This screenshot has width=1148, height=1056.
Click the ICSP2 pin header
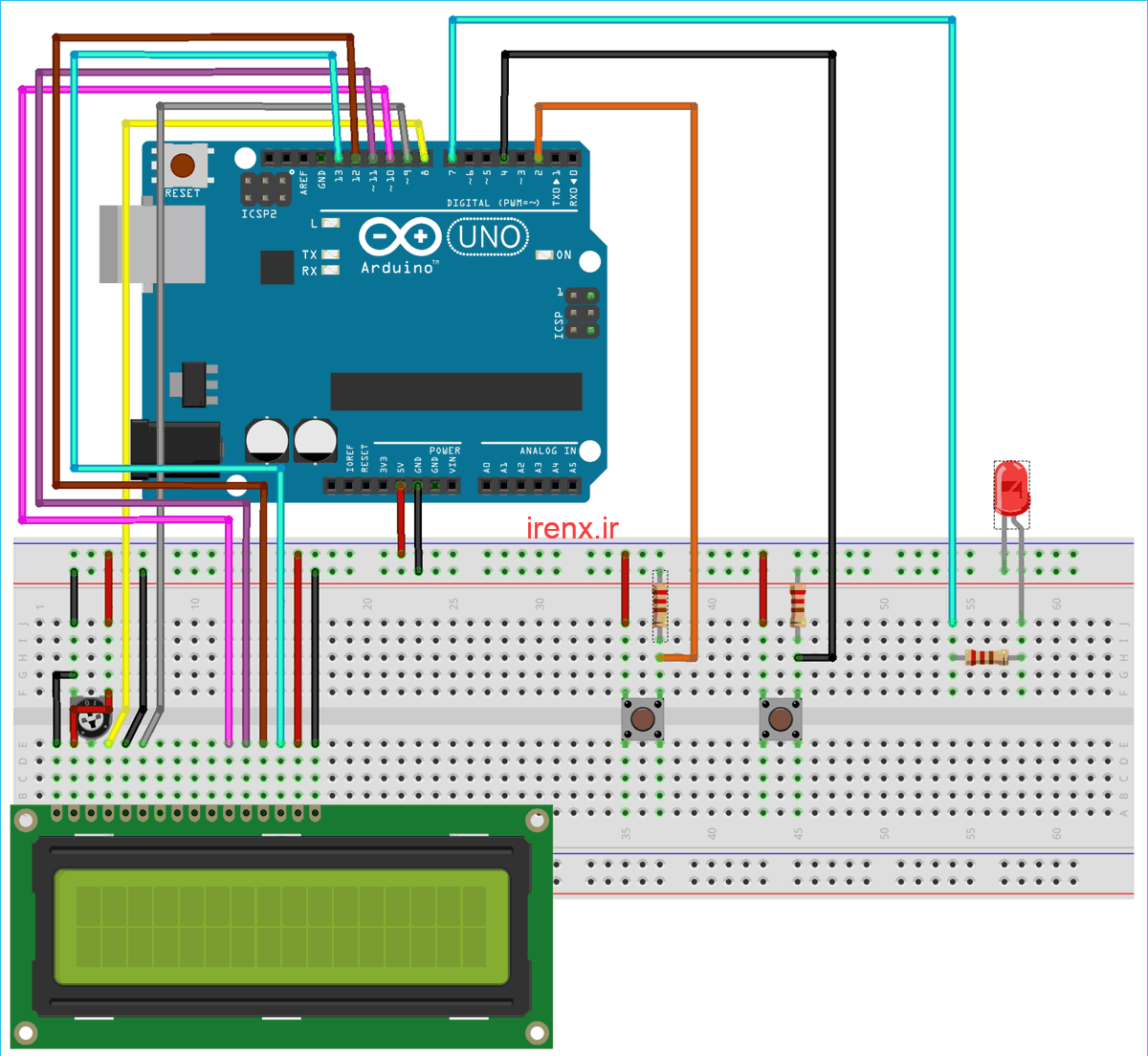[x=266, y=188]
